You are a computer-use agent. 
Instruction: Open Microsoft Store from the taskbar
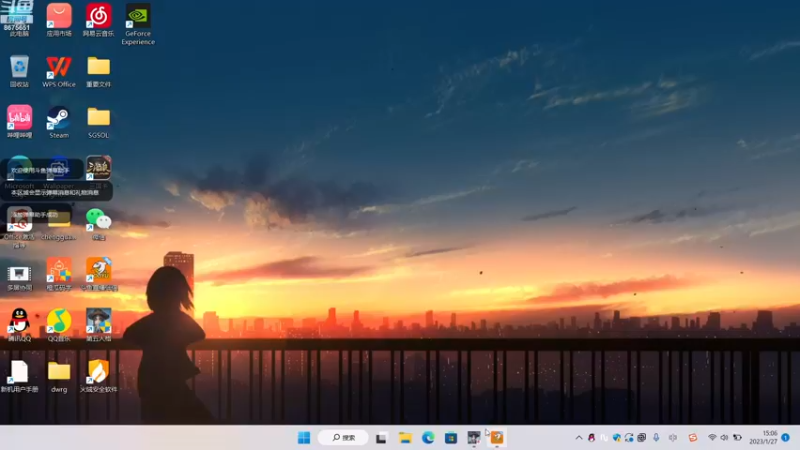451,438
